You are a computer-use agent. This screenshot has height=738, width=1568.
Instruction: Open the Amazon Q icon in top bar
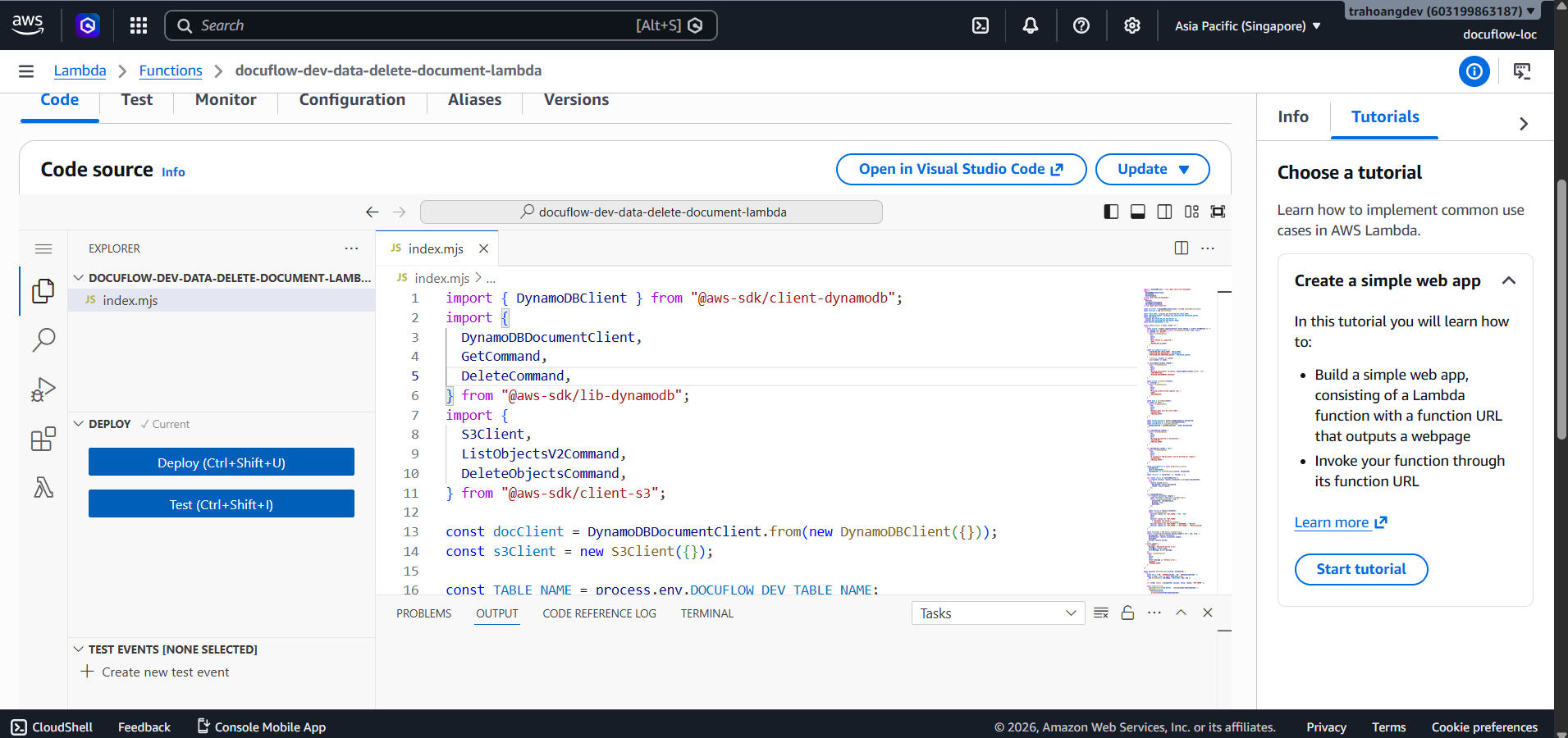click(x=88, y=25)
